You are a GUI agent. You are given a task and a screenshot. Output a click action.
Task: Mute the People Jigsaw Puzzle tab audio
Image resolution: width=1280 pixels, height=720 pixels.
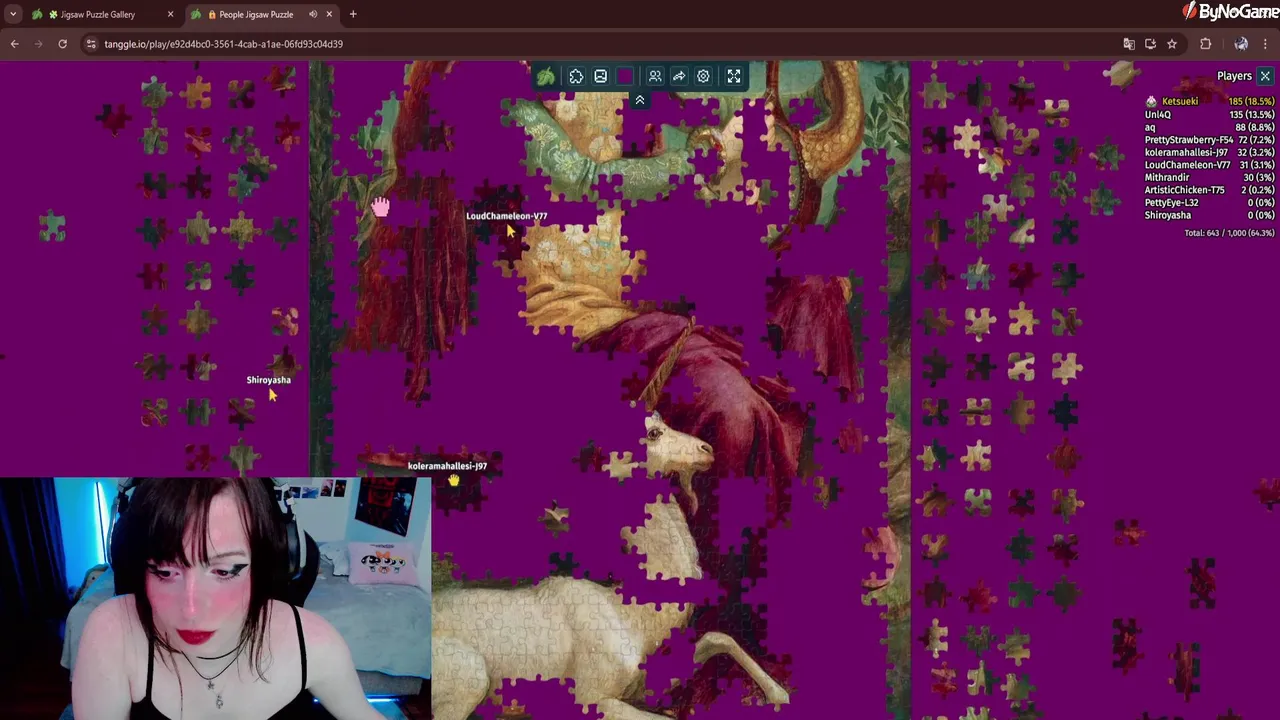313,14
